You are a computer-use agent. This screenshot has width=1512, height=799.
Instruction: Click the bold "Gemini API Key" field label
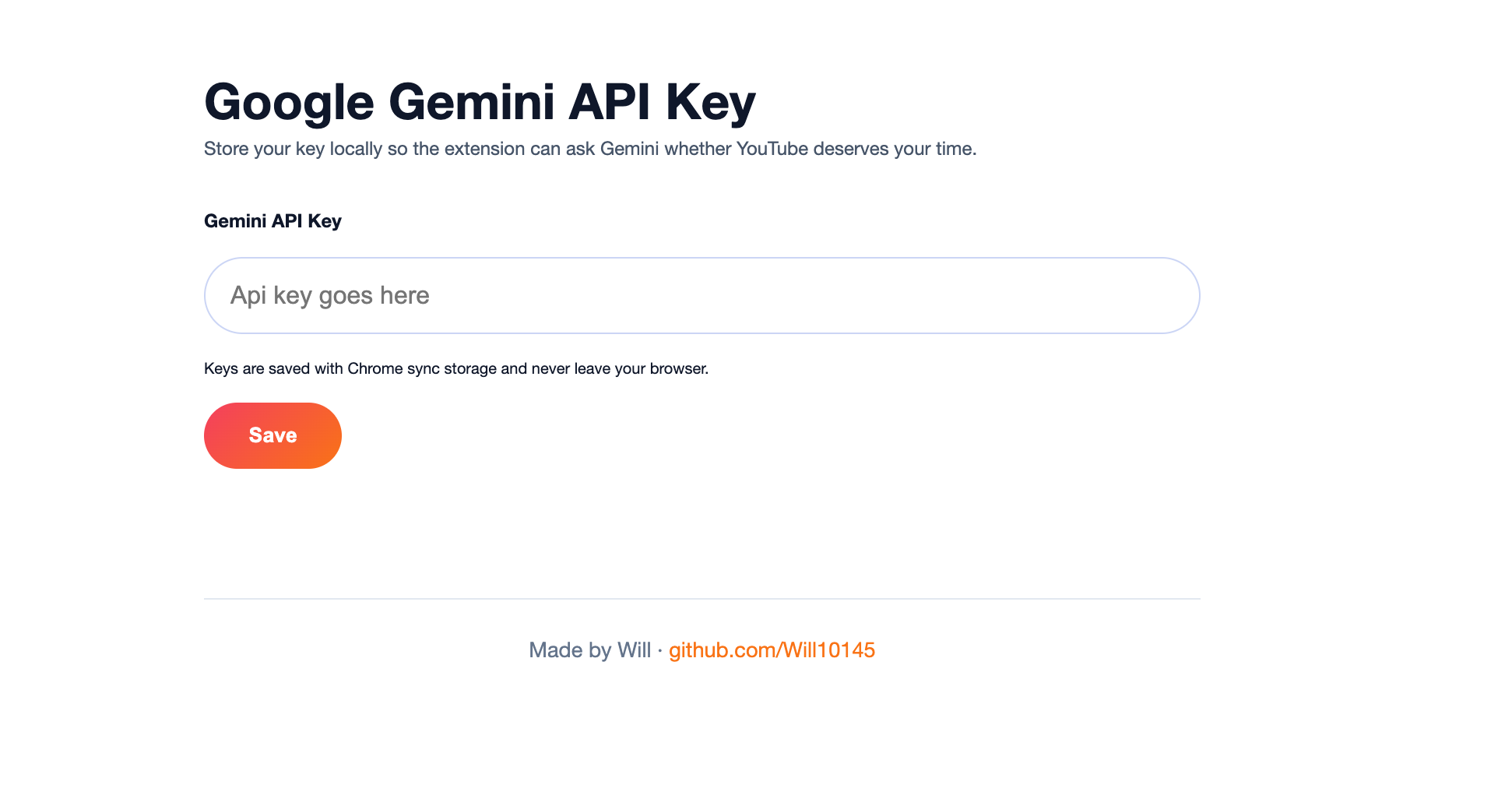pyautogui.click(x=273, y=221)
